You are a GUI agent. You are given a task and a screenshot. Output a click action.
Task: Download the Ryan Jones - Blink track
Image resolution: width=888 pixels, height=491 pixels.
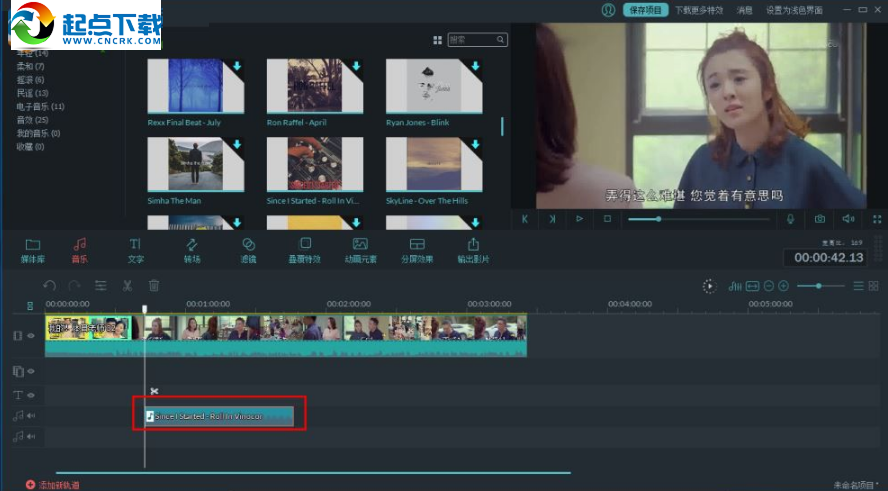(x=476, y=67)
